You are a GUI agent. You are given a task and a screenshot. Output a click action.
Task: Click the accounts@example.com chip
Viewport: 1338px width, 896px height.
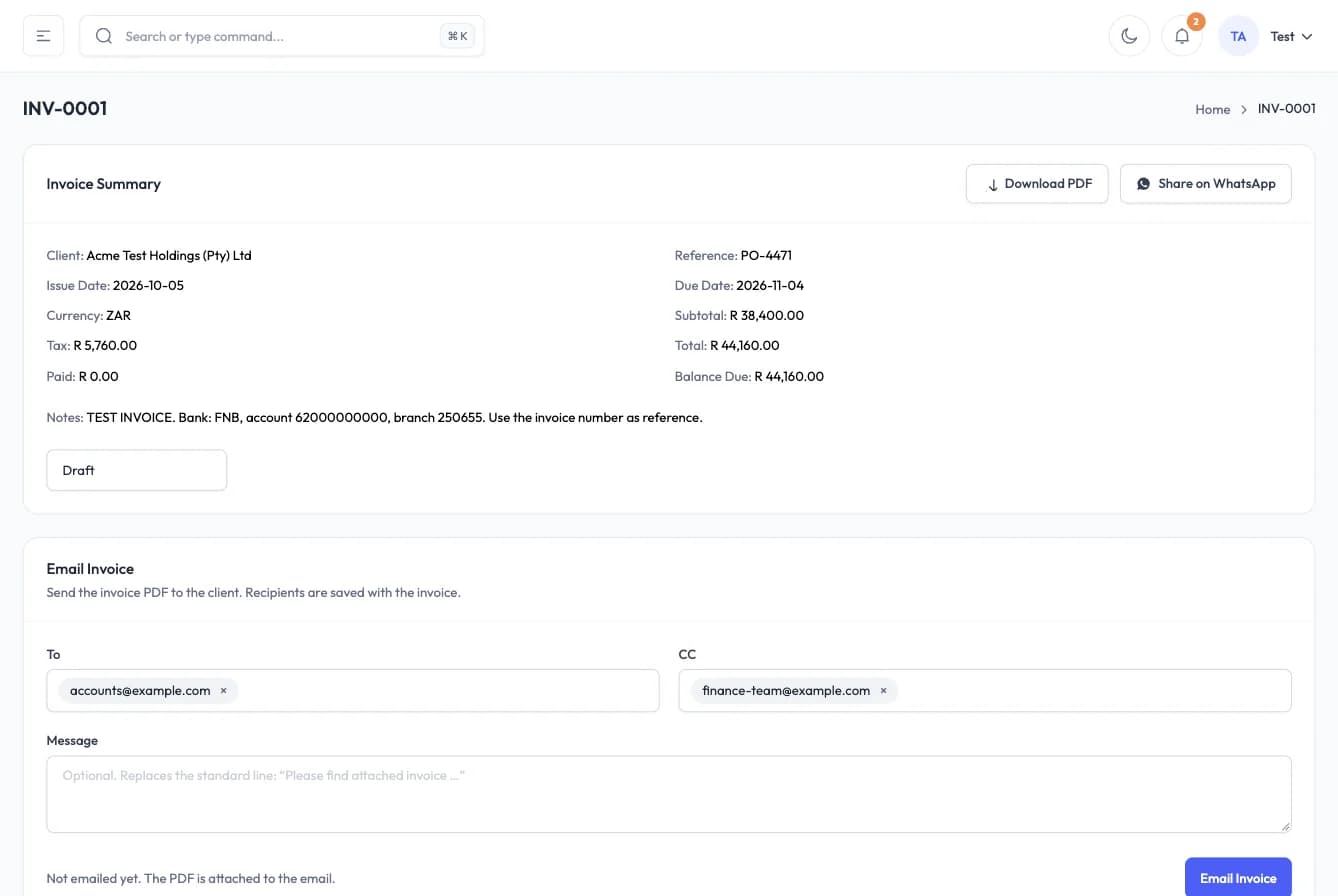pos(148,690)
